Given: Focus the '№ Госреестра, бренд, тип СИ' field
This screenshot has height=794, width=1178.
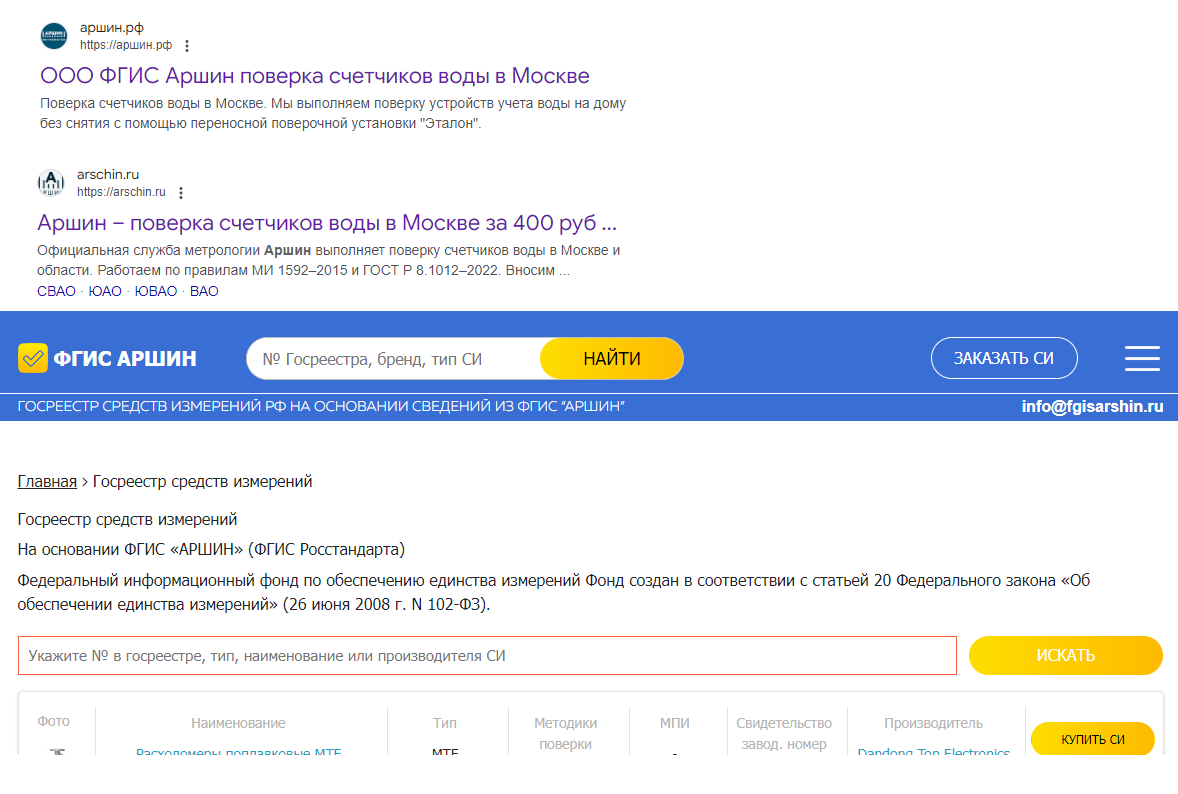Looking at the screenshot, I should point(392,359).
